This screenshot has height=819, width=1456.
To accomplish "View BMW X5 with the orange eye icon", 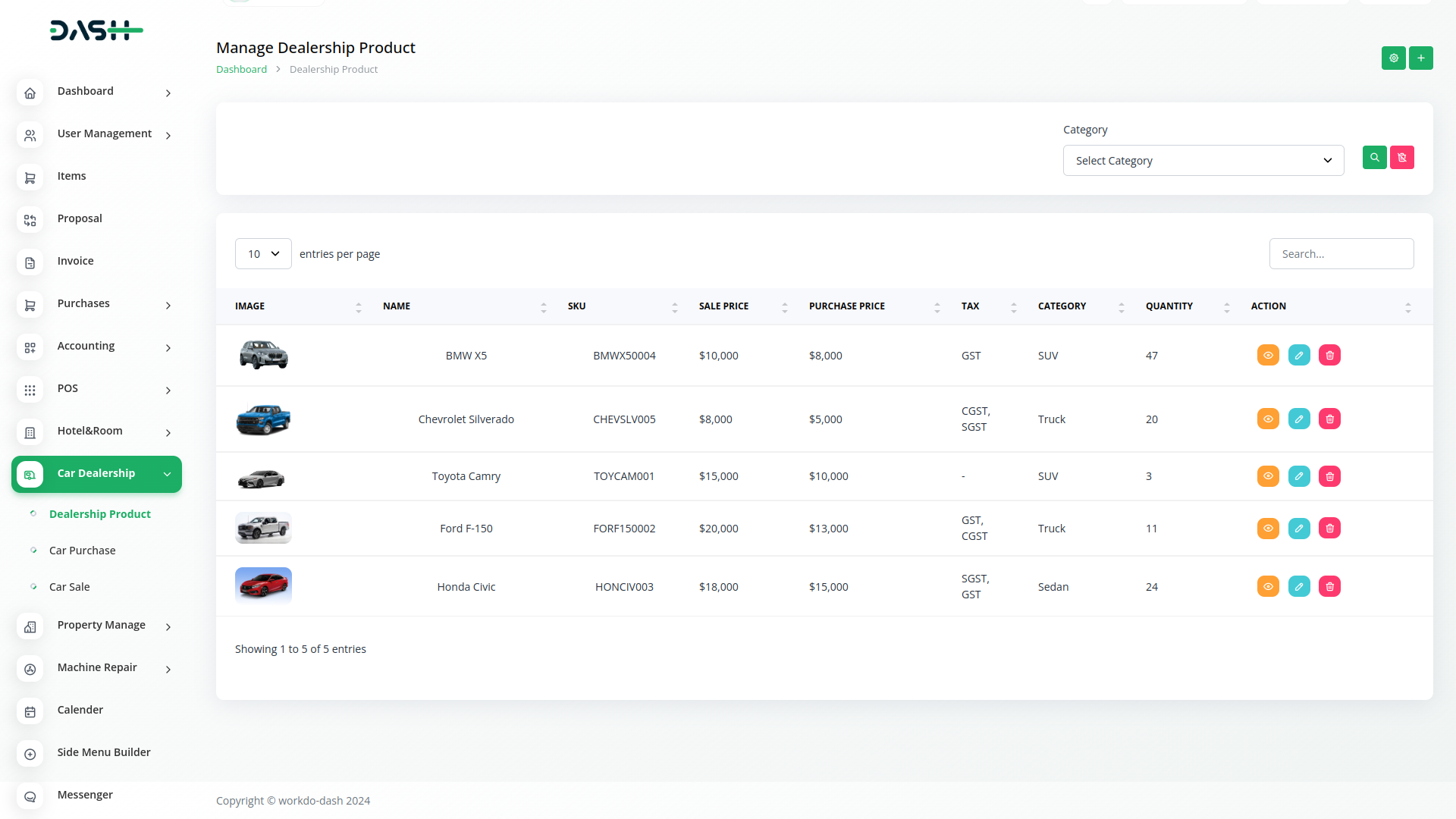I will tap(1268, 356).
